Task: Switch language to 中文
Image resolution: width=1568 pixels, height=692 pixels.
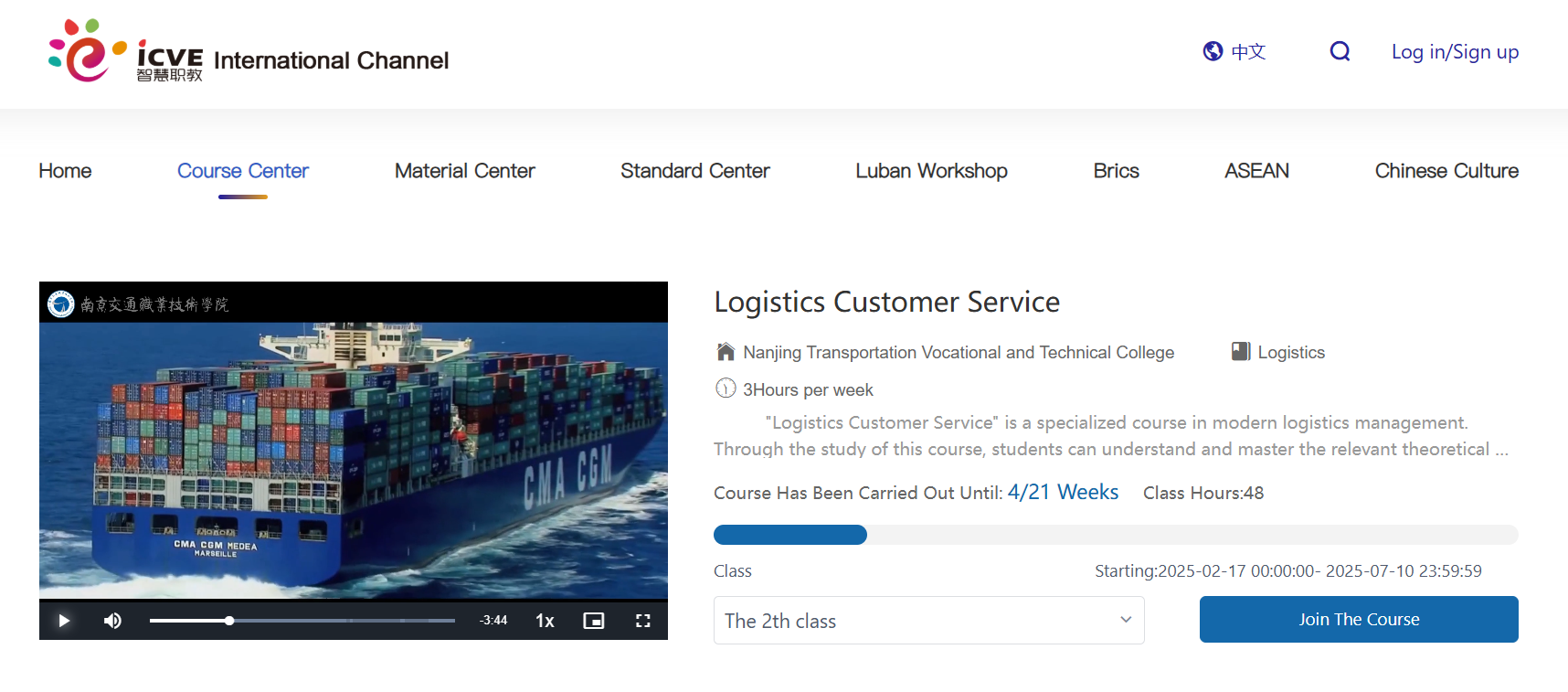Action: pos(1248,52)
